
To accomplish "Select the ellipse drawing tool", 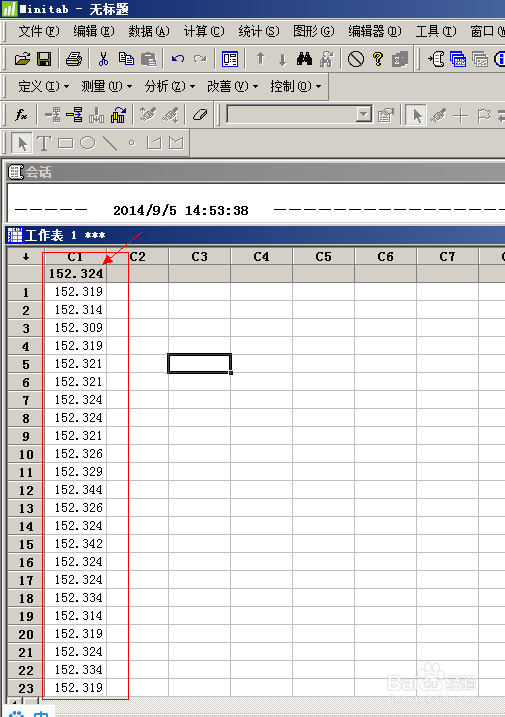I will [x=88, y=143].
